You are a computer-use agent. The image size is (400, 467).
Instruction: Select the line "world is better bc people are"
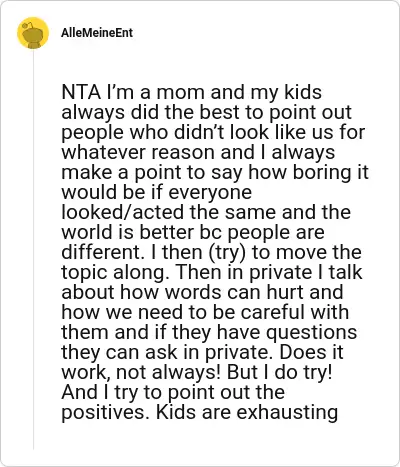193,232
